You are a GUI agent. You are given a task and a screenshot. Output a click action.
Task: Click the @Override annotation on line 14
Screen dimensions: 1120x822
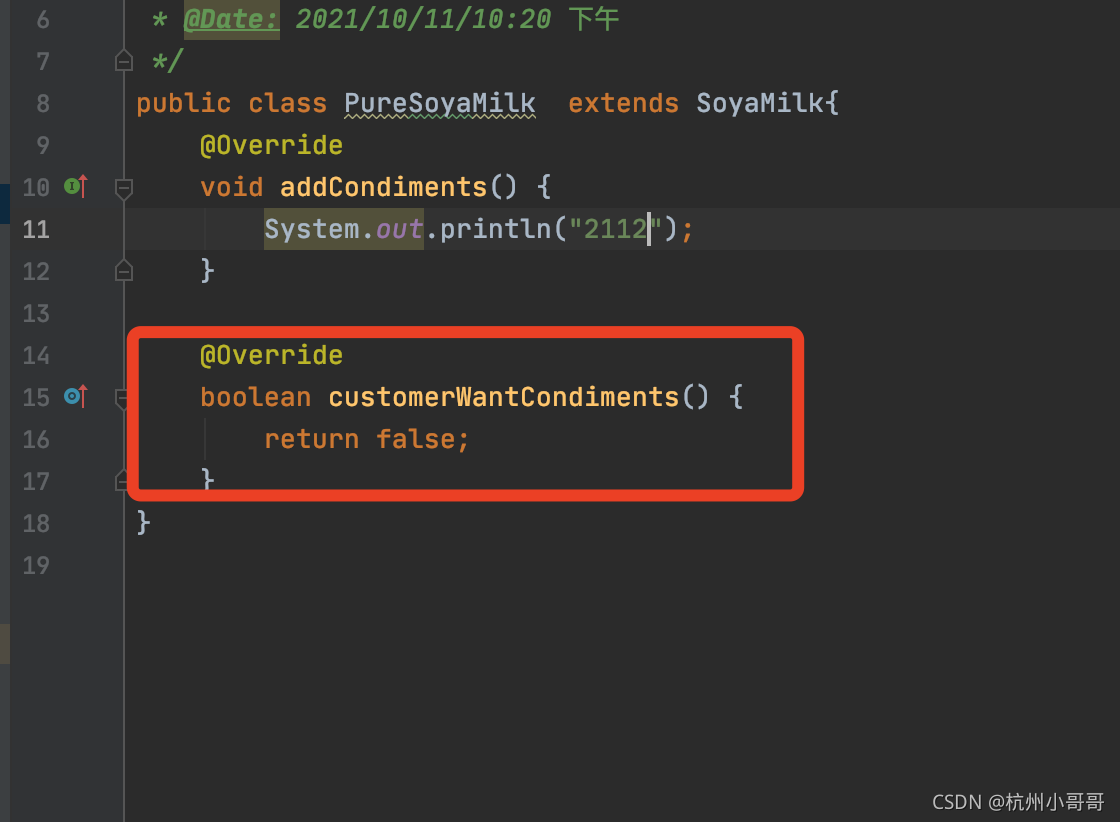(x=271, y=356)
